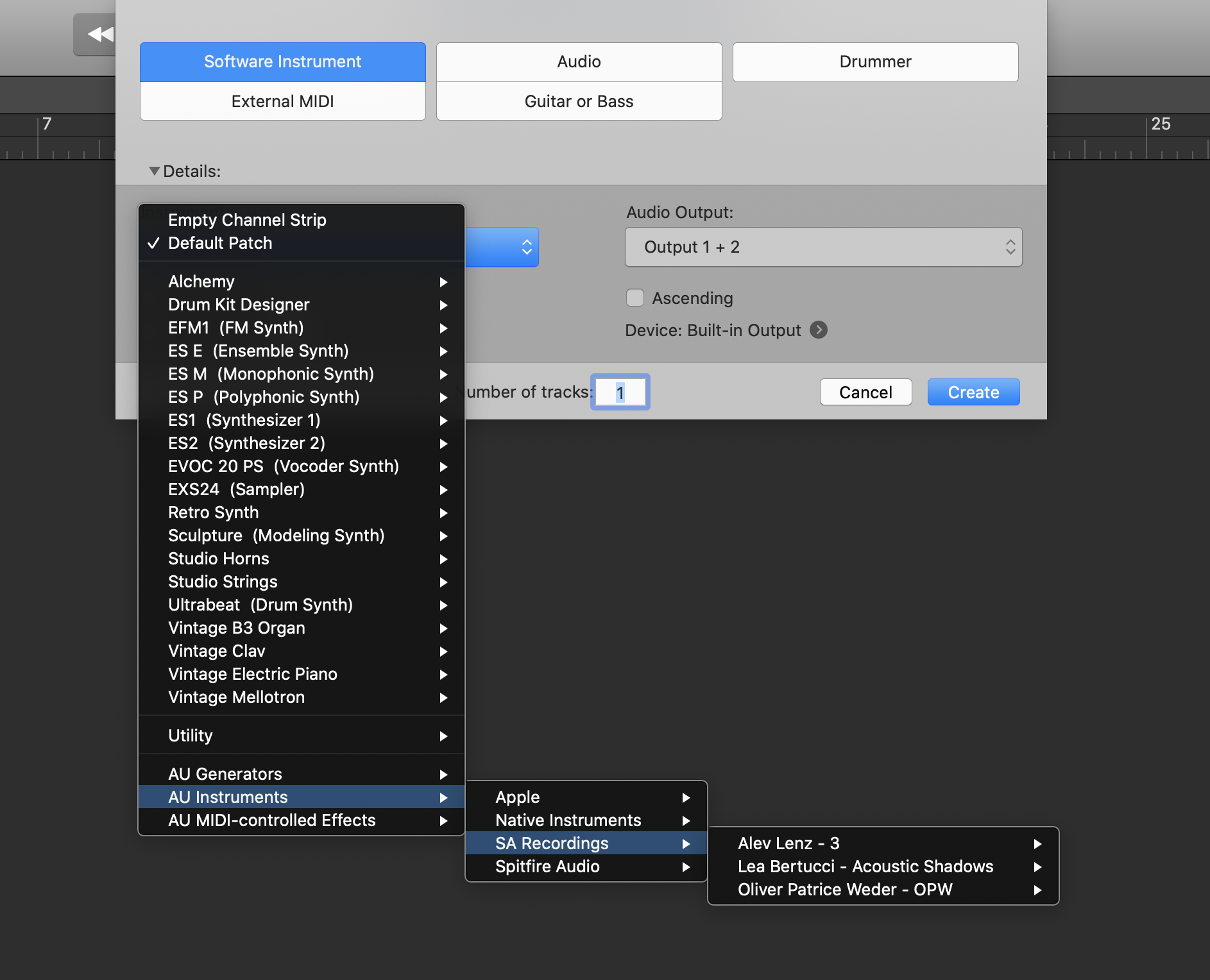Open the Utility submenu
The image size is (1210, 980).
coord(301,736)
